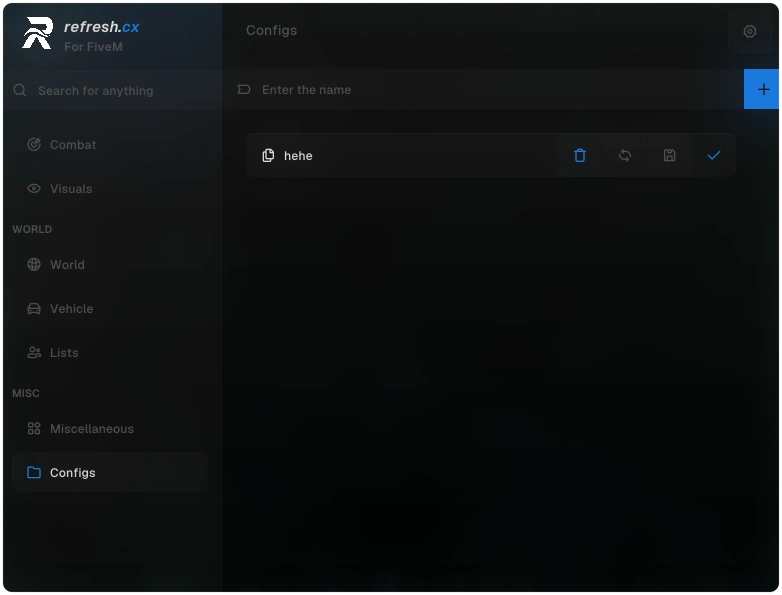The width and height of the screenshot is (782, 595).
Task: Open the Miscellaneous section
Action: (x=110, y=428)
